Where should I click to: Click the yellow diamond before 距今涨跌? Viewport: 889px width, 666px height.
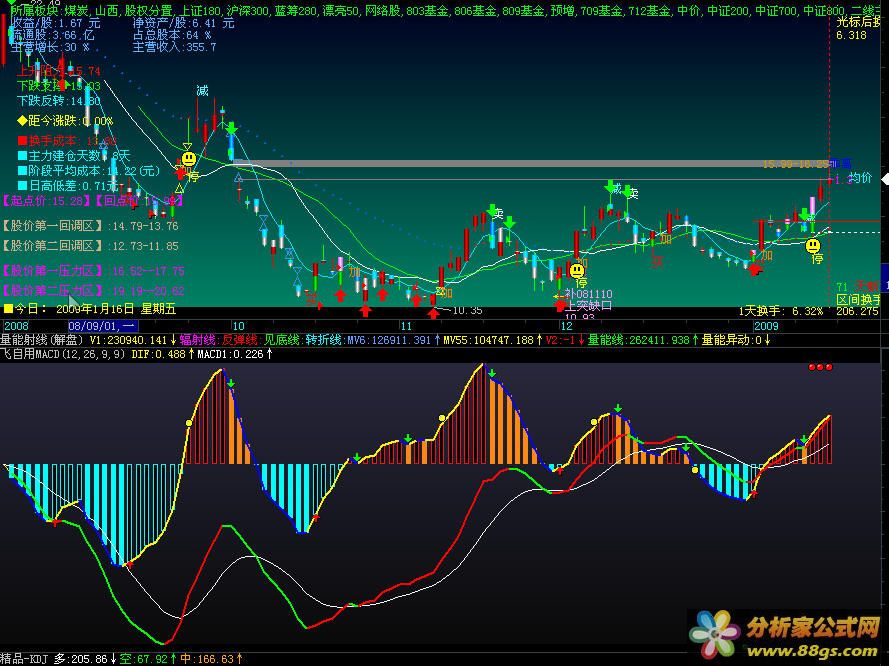pos(22,120)
